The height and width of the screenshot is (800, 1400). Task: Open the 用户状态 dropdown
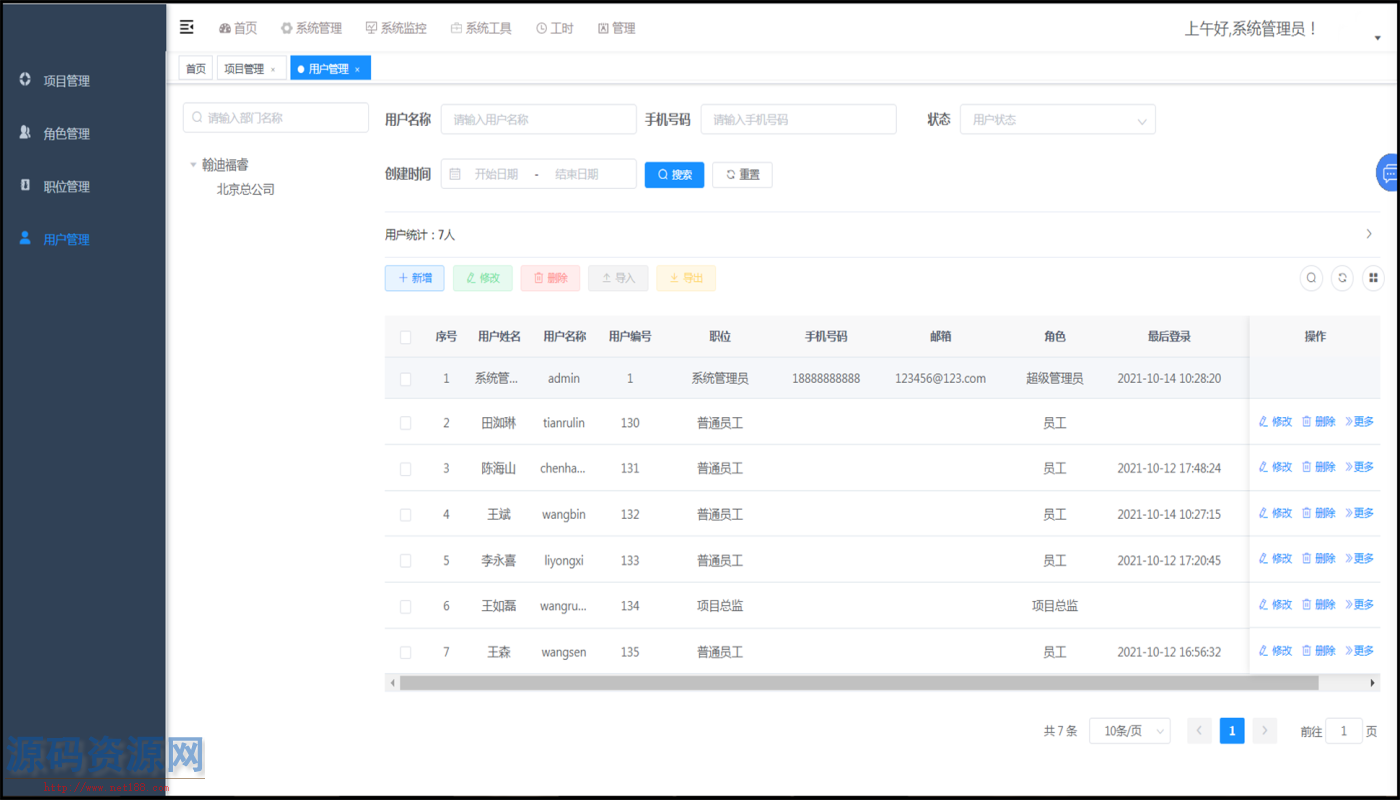1057,119
